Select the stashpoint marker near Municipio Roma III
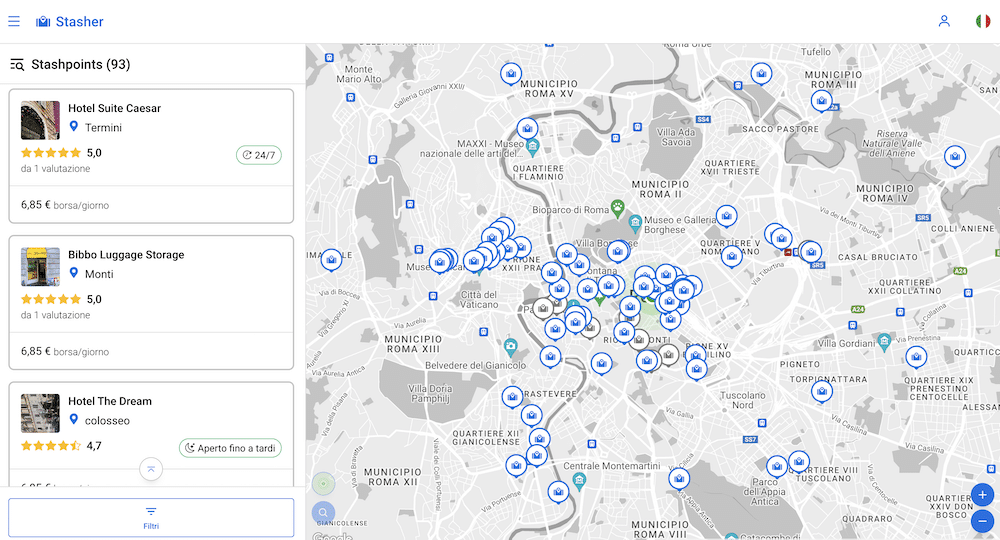The image size is (1000, 540). coord(821,102)
